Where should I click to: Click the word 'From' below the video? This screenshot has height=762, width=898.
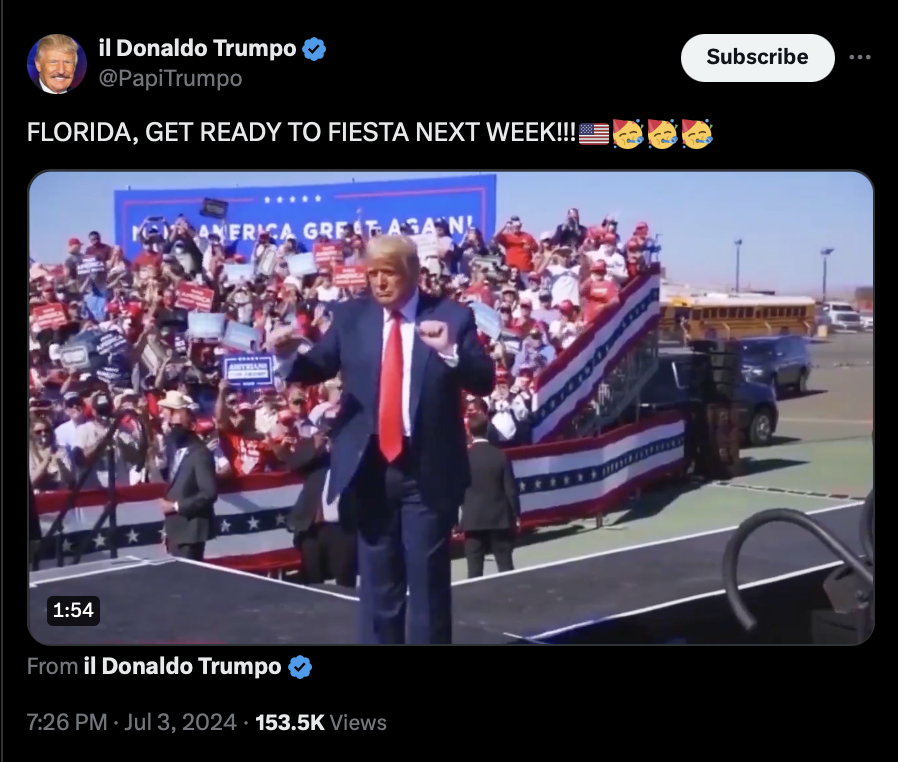point(52,666)
